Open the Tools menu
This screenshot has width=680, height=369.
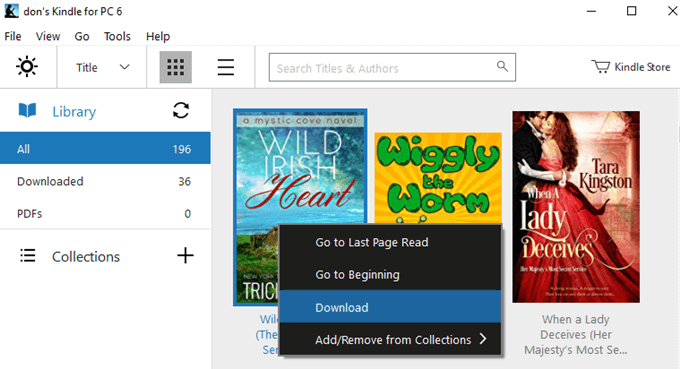pos(117,36)
